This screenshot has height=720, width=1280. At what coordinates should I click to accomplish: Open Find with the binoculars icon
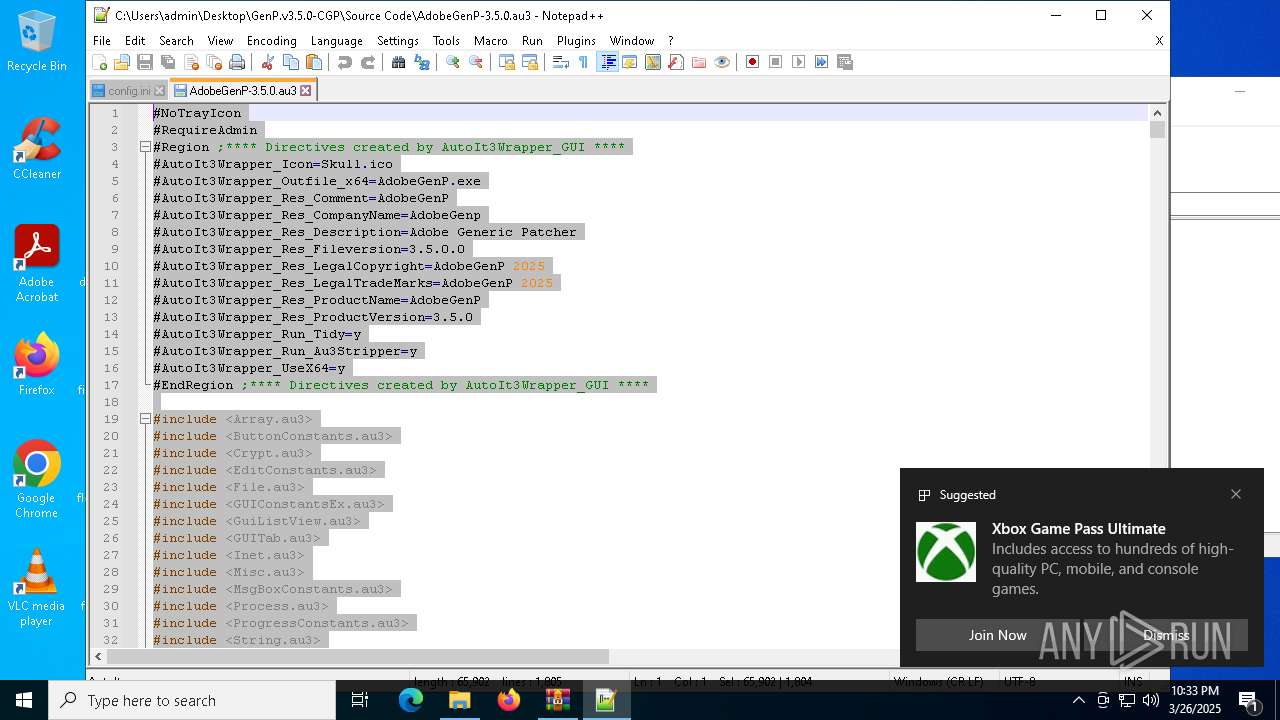tap(399, 62)
